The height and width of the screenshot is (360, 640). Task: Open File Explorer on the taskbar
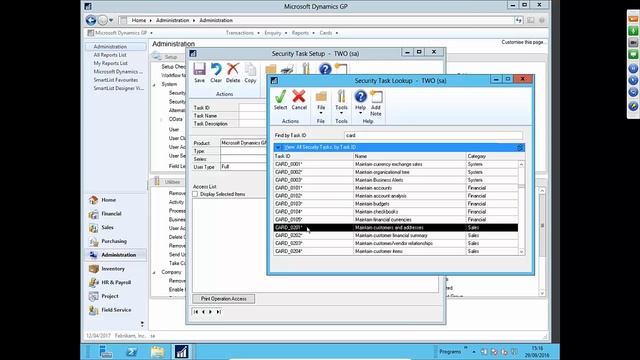point(157,351)
